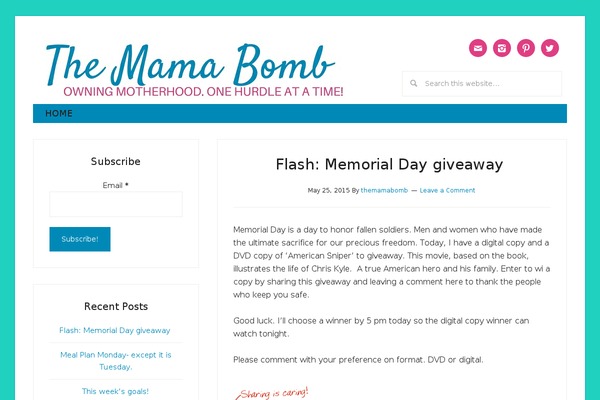This screenshot has height=400, width=600.
Task: Click The Mama Bomb logo
Action: click(190, 64)
